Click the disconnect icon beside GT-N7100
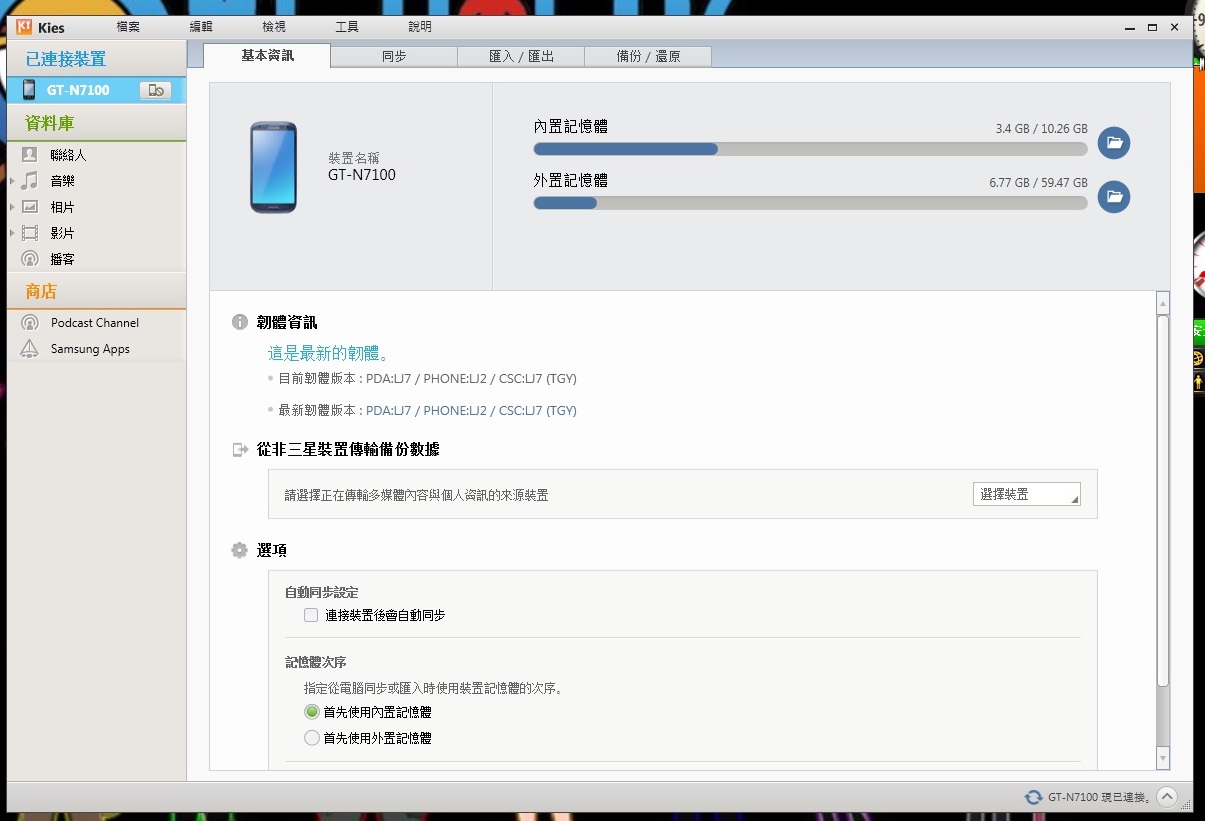 pos(155,91)
